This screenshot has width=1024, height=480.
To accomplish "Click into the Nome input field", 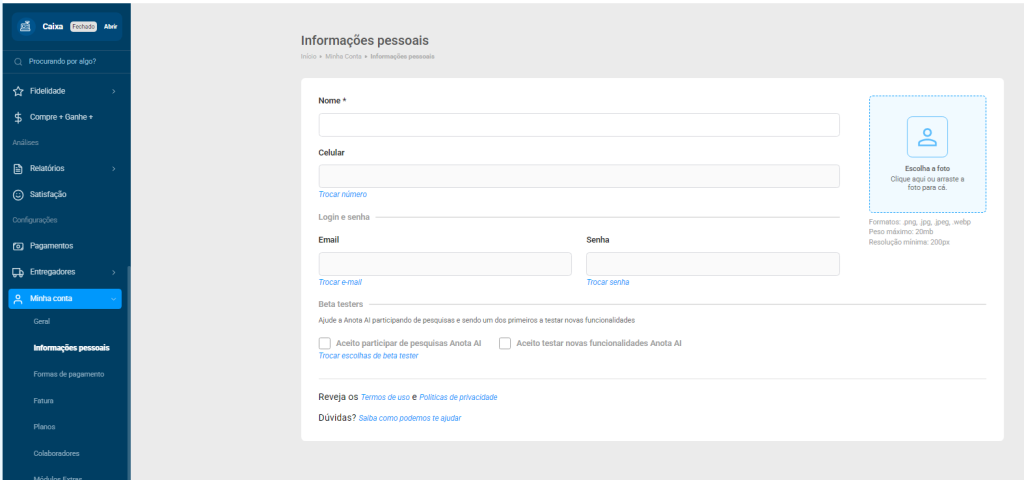I will tap(578, 125).
